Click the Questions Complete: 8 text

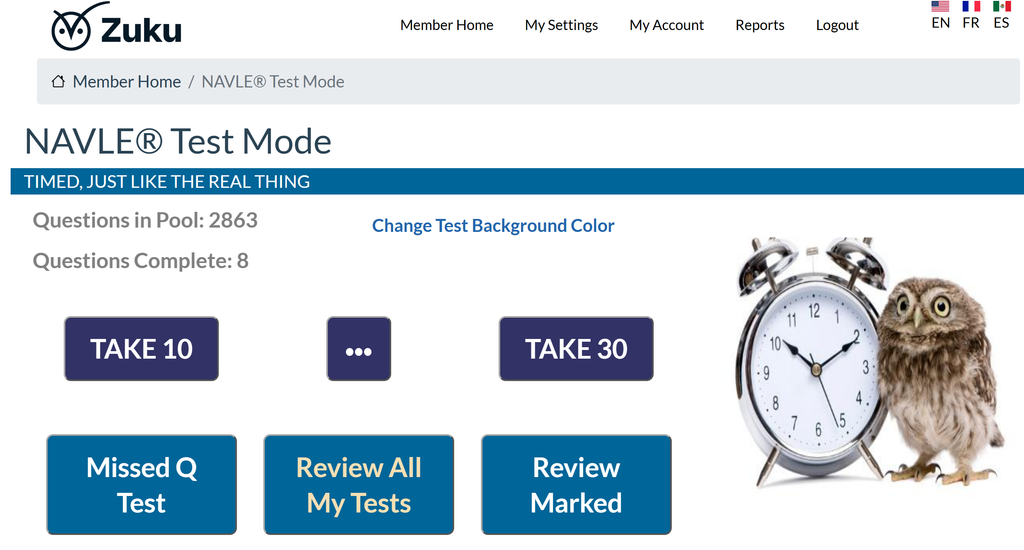point(140,261)
